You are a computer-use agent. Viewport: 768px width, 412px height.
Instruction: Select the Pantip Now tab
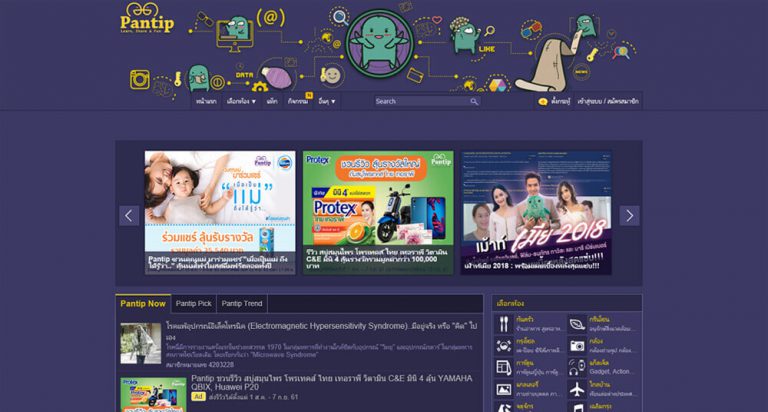pyautogui.click(x=143, y=303)
